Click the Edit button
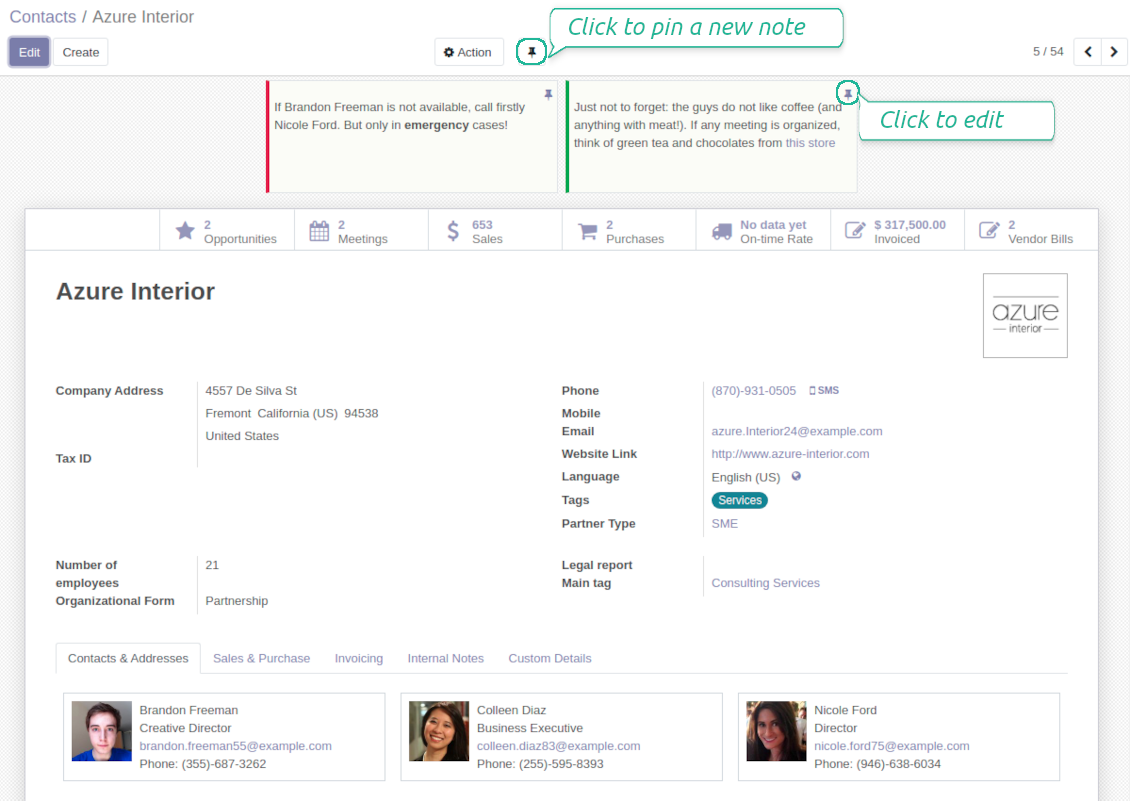 pyautogui.click(x=30, y=52)
